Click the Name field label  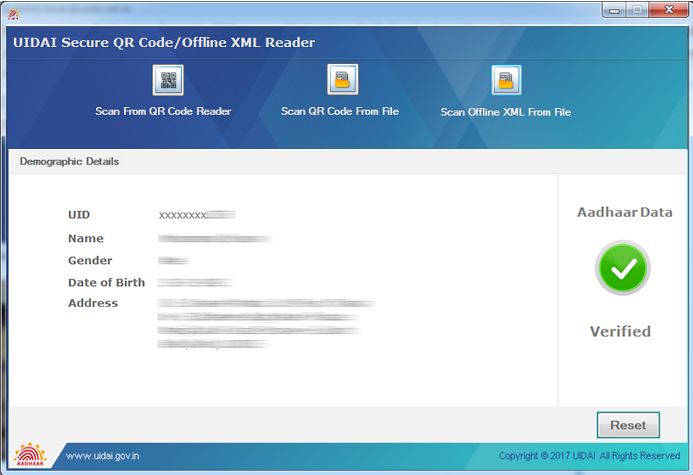[x=86, y=239]
